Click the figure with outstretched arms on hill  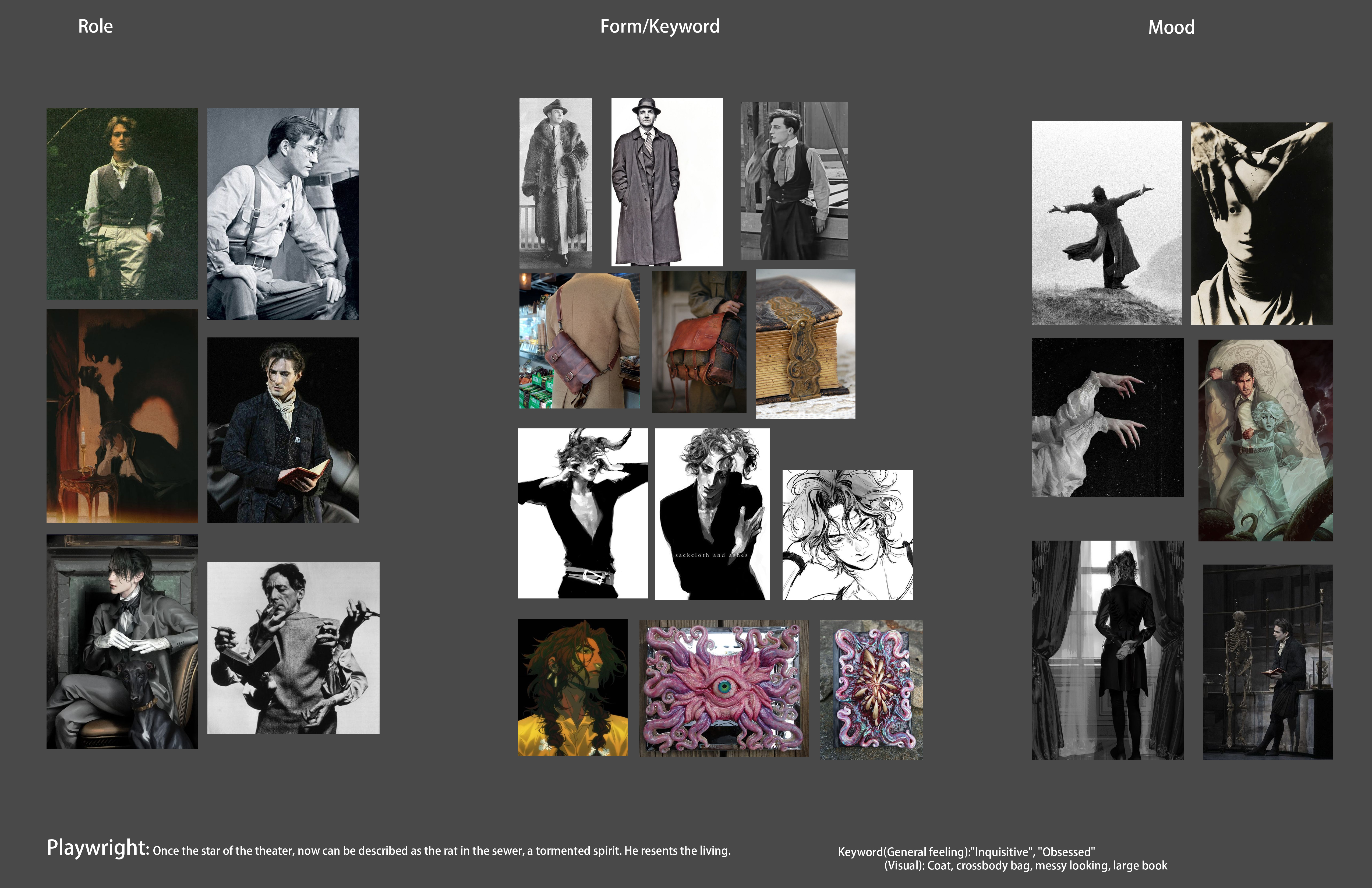coord(1106,223)
